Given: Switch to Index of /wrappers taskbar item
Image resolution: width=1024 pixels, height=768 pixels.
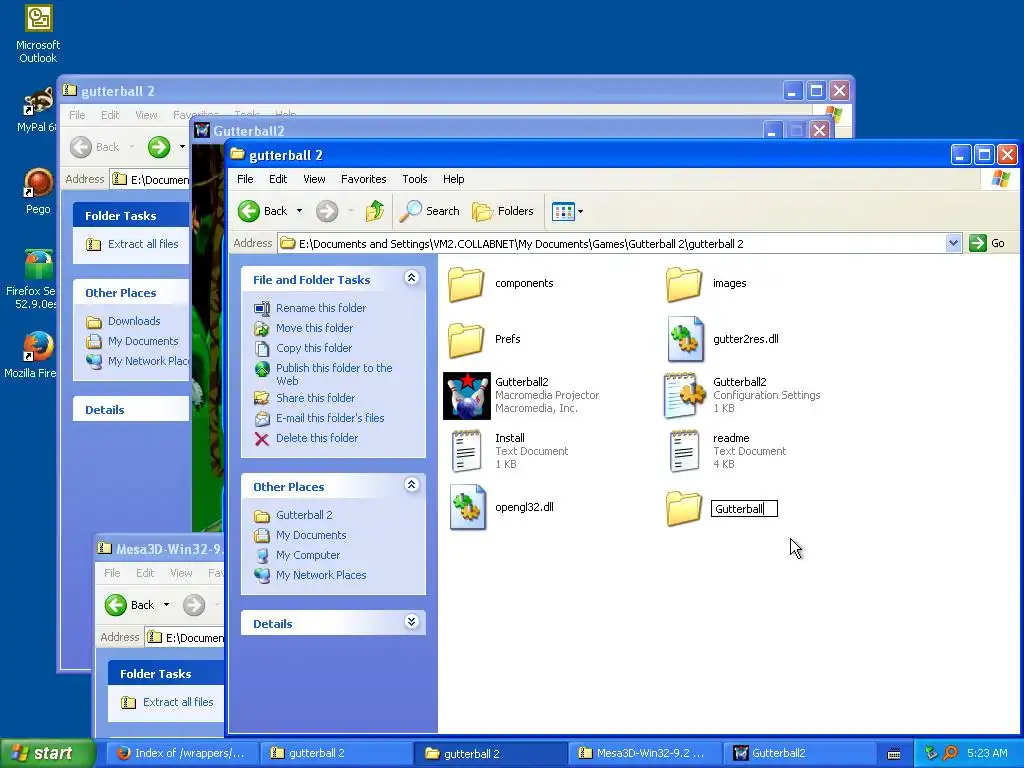Looking at the screenshot, I should tap(181, 753).
